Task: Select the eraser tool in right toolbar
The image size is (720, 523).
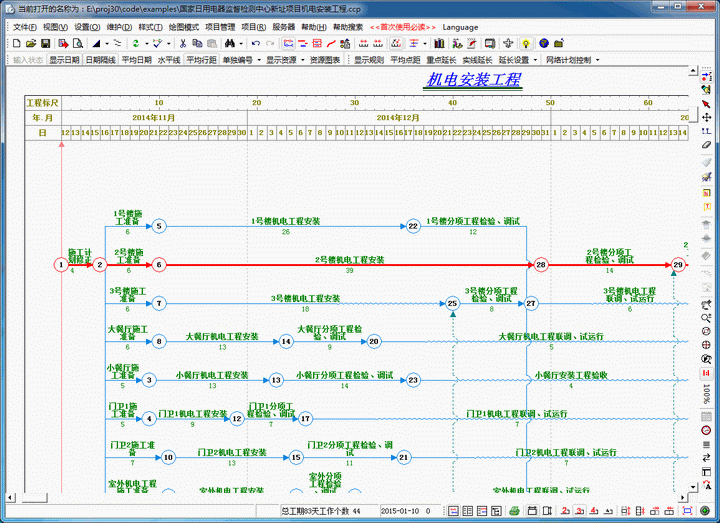Action: pyautogui.click(x=707, y=144)
